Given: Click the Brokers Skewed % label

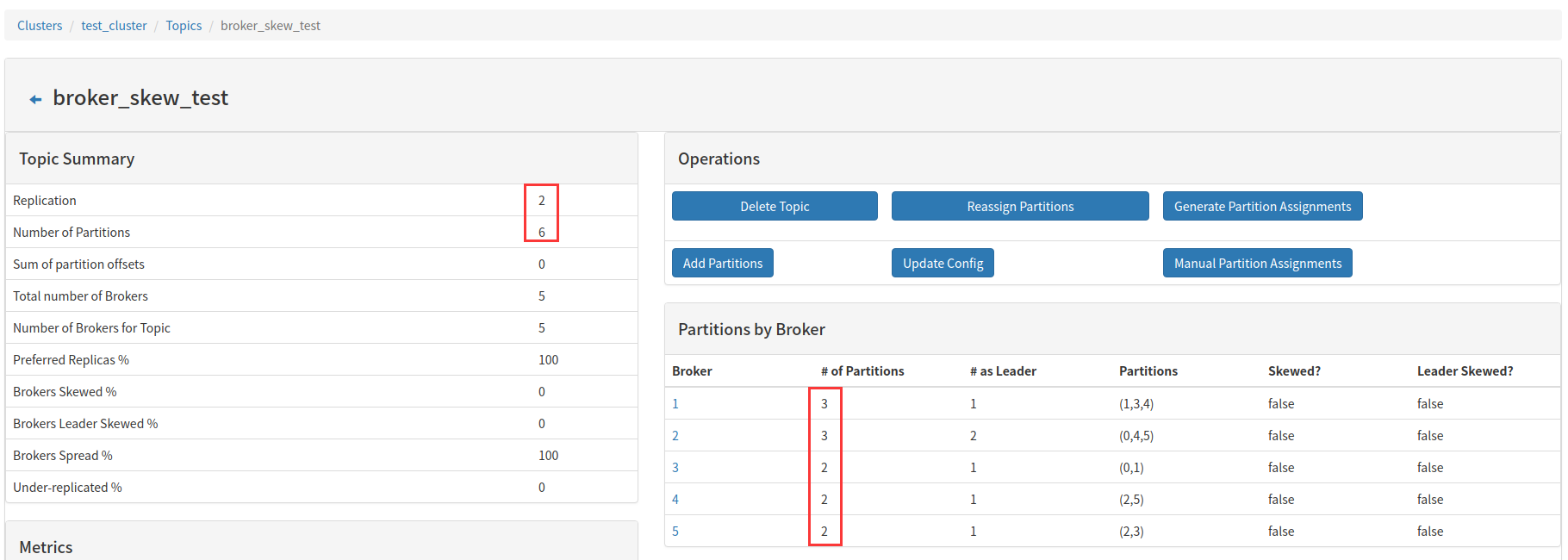Looking at the screenshot, I should tap(65, 391).
